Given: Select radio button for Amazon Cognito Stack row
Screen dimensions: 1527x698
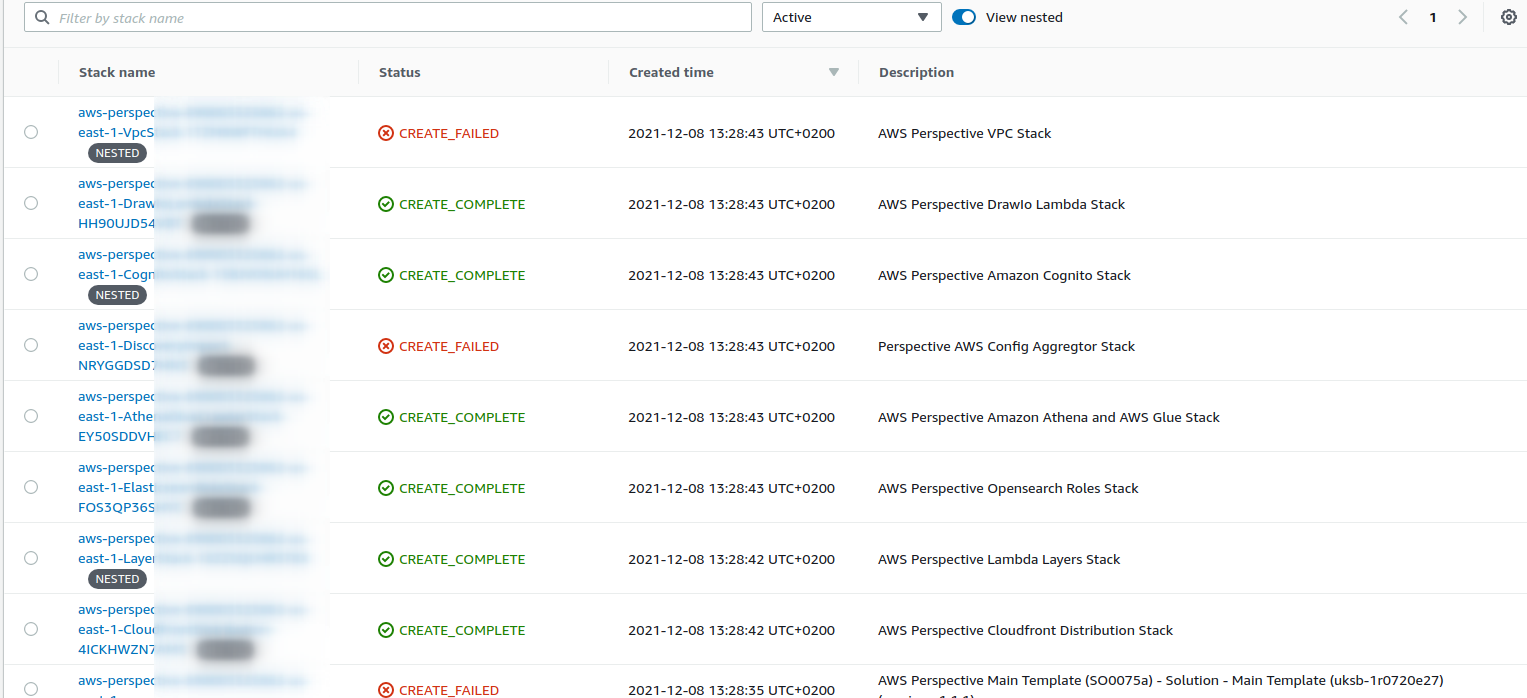Looking at the screenshot, I should tap(31, 274).
